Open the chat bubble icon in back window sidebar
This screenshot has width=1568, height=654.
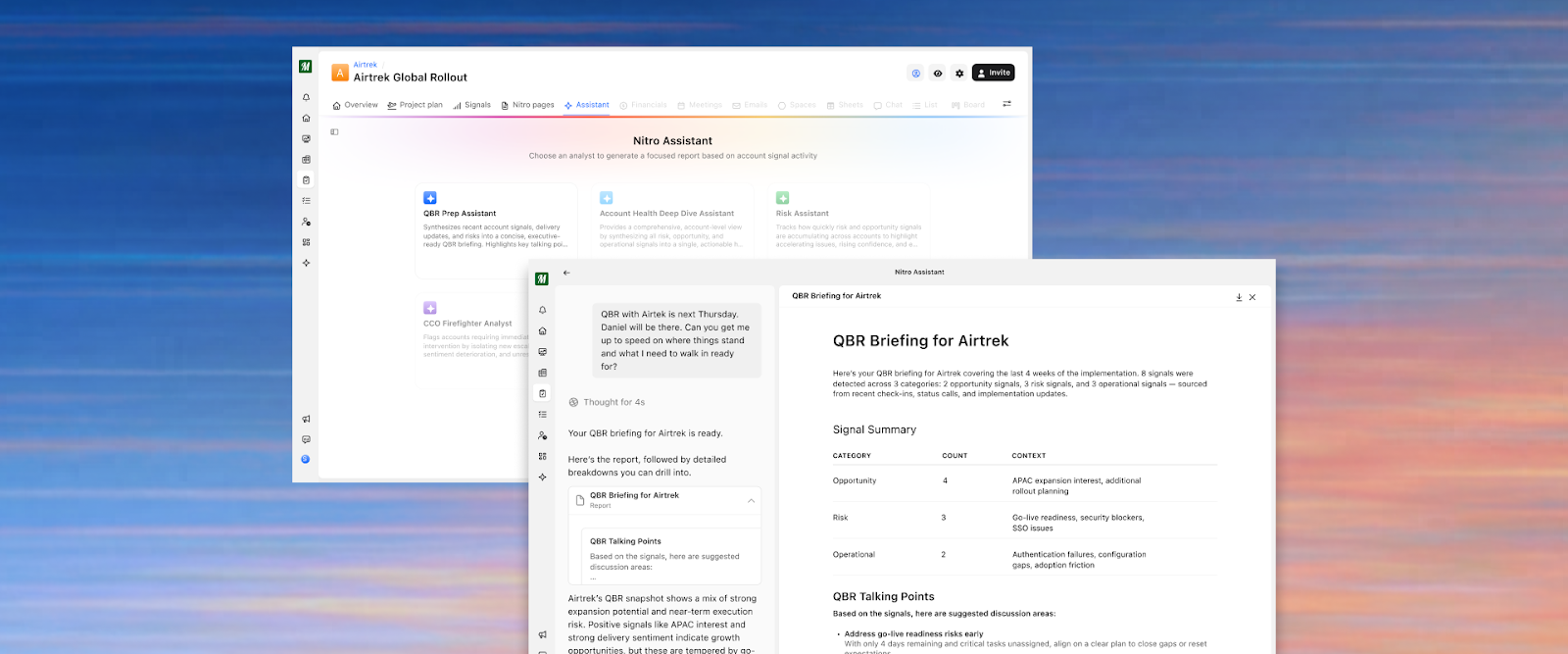[306, 439]
